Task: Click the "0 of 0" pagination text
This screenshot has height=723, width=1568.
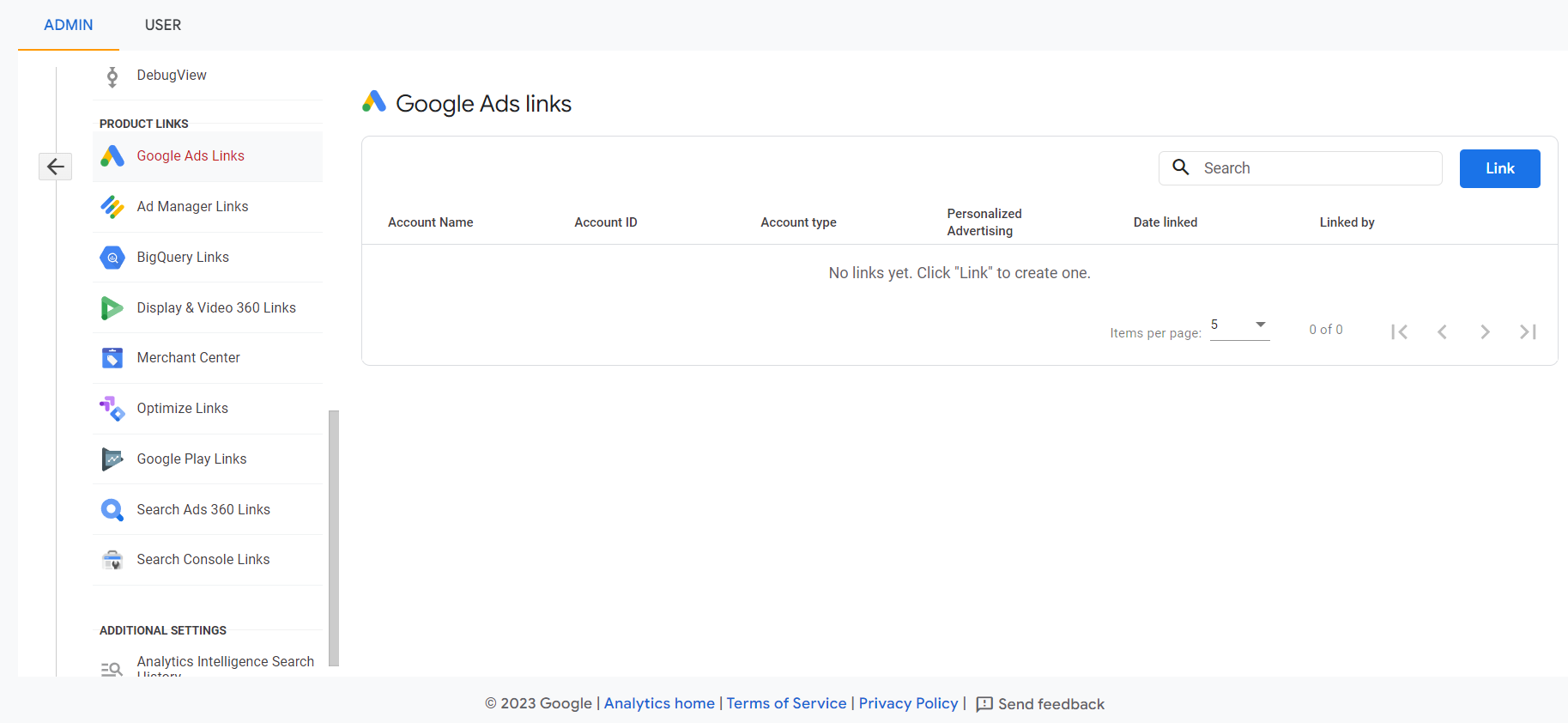Action: [1326, 330]
